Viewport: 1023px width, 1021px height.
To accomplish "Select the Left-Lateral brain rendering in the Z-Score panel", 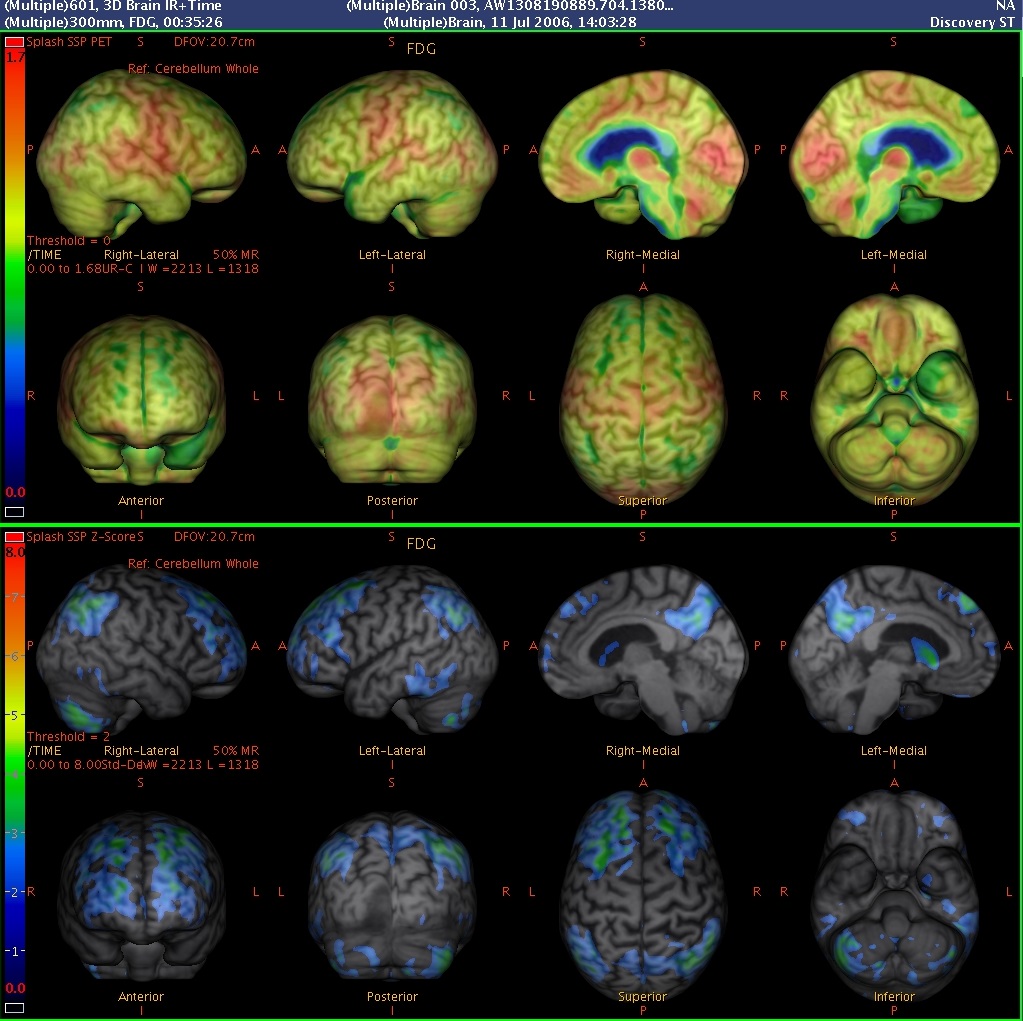I will [x=392, y=648].
